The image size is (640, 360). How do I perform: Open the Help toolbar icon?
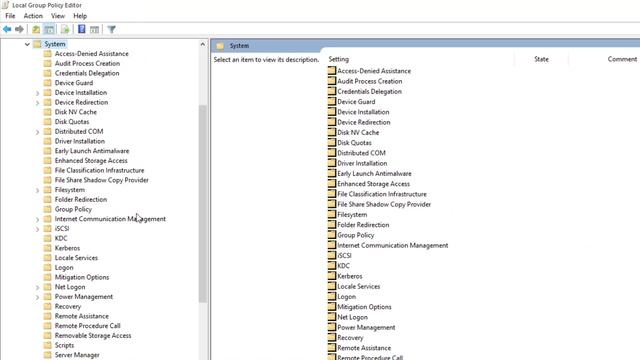point(82,29)
